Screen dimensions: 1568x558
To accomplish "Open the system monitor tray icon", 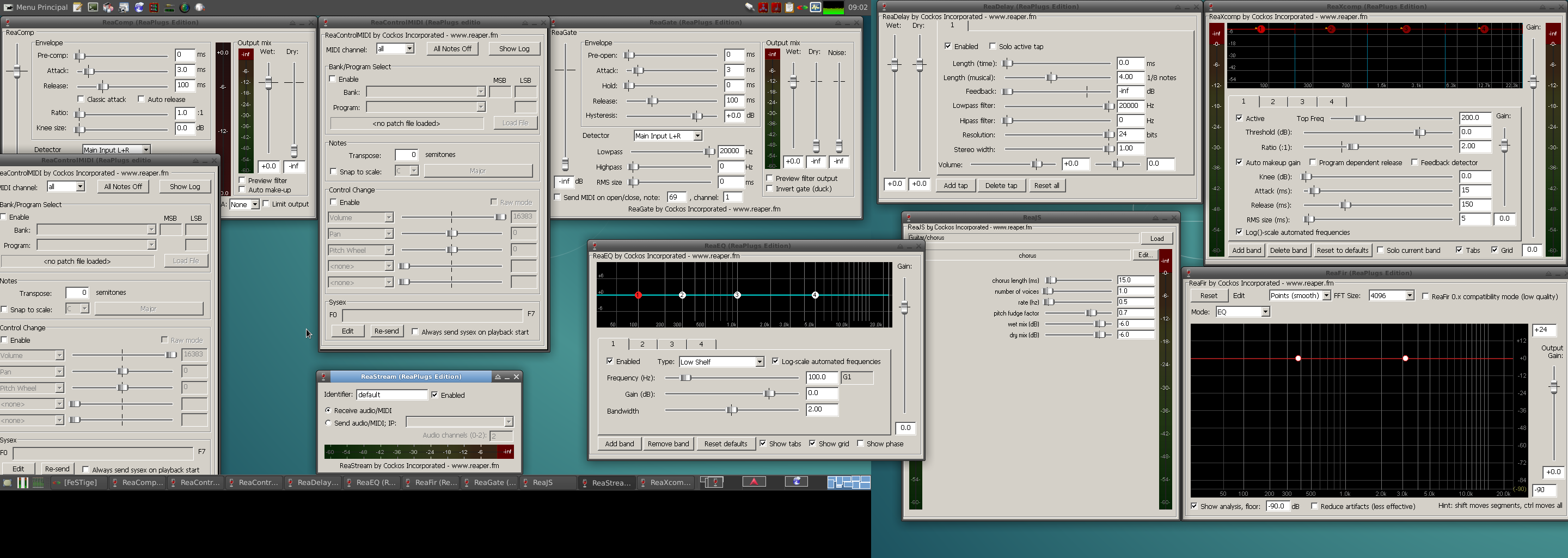I will (x=816, y=7).
